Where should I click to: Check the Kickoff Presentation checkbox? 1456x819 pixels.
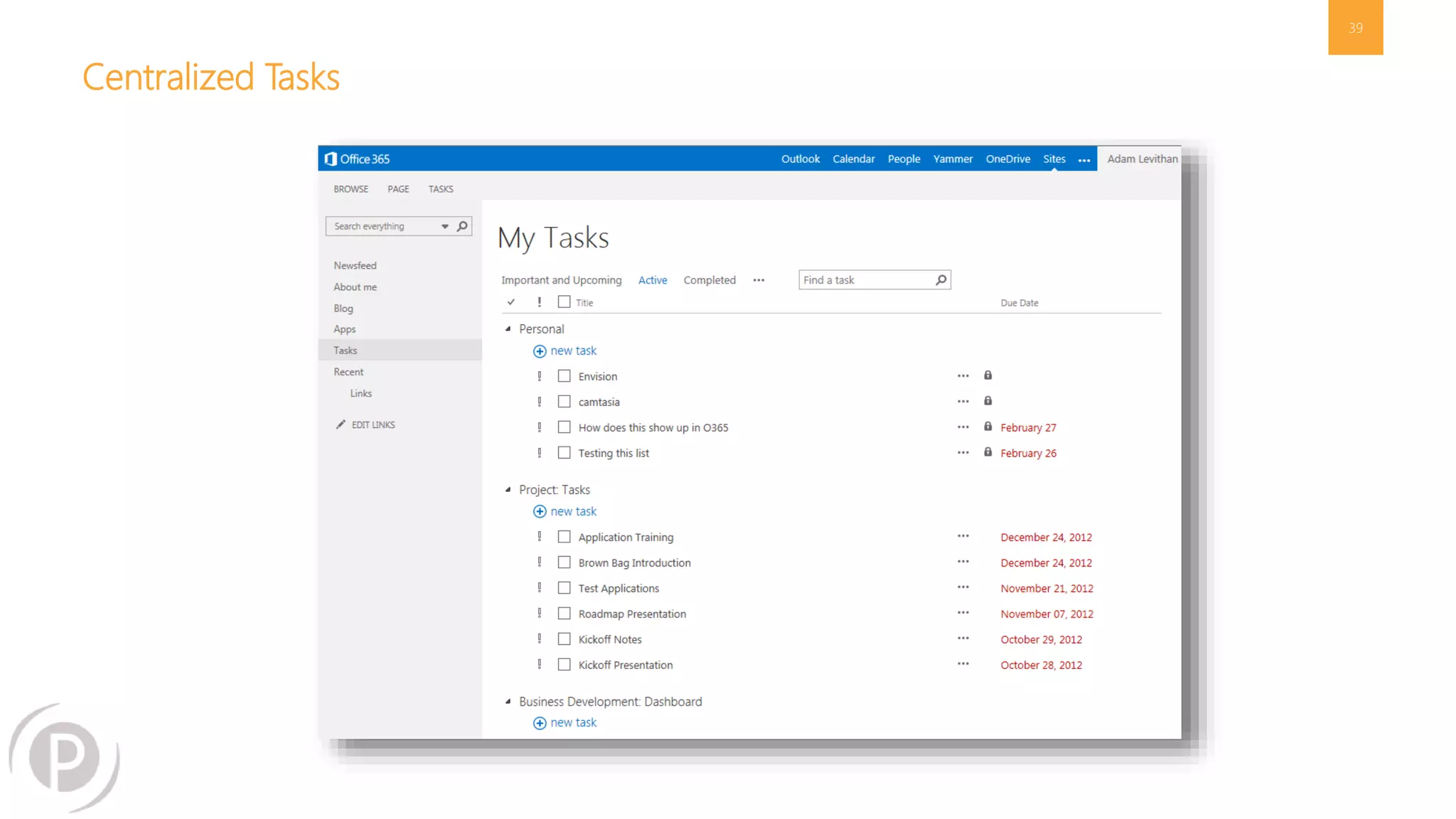point(564,664)
